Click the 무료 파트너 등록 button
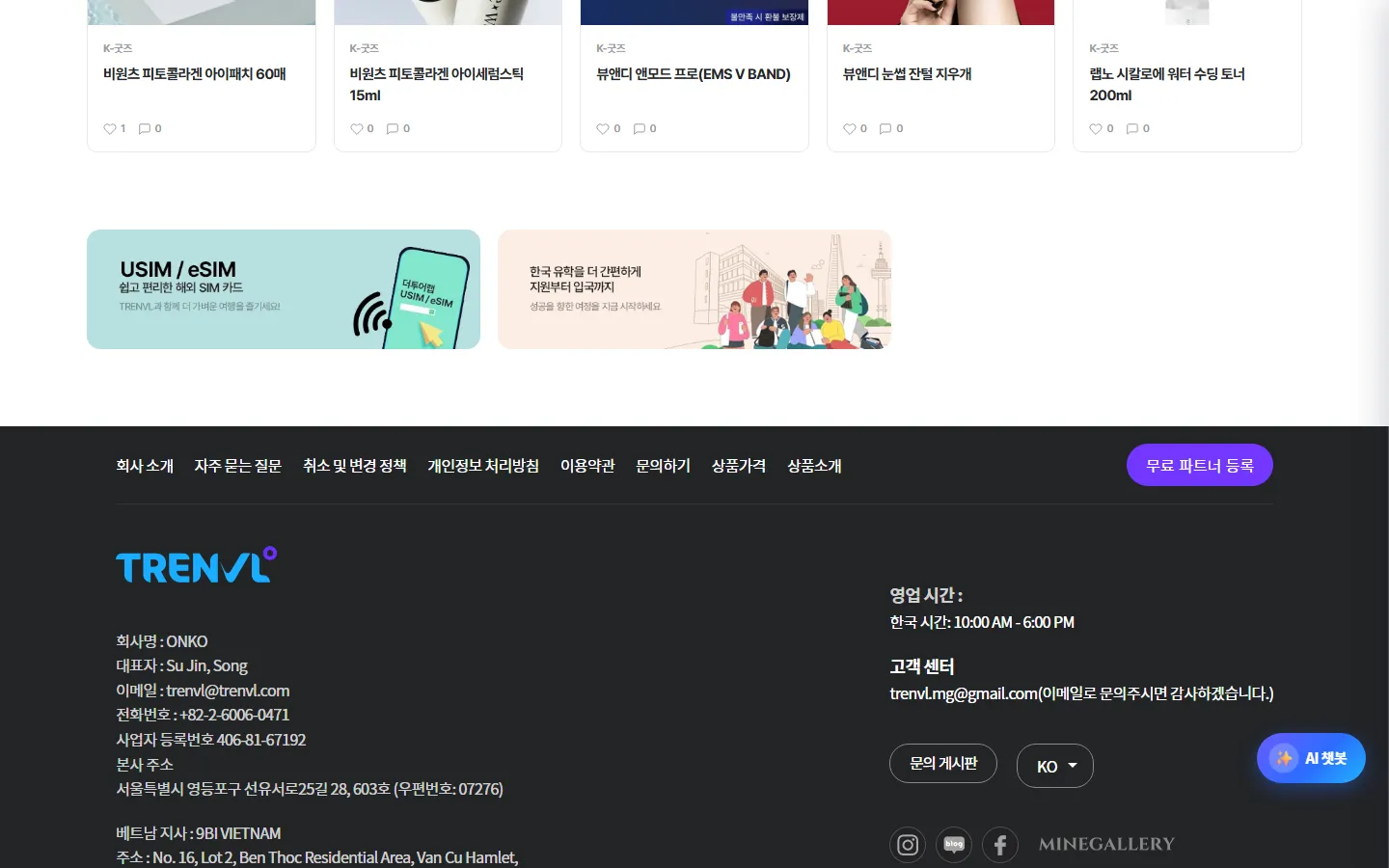 pyautogui.click(x=1200, y=465)
